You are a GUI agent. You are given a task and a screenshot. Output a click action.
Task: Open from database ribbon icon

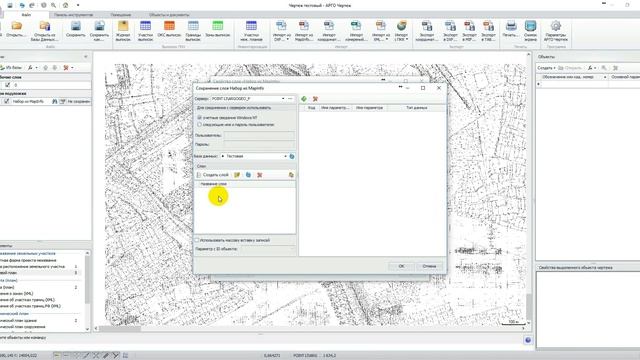[x=44, y=26]
